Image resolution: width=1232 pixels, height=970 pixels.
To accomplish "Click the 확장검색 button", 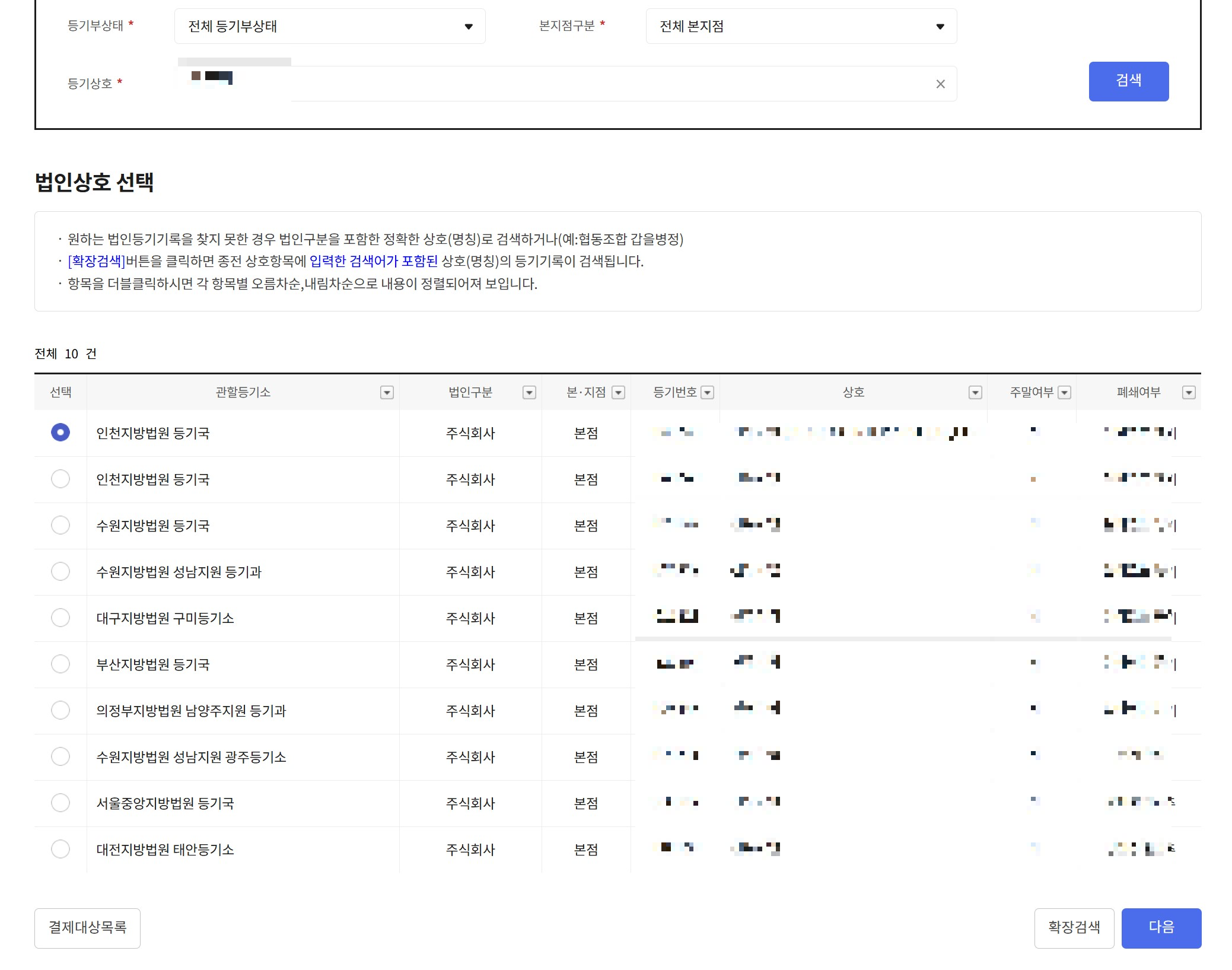I will click(x=1074, y=928).
